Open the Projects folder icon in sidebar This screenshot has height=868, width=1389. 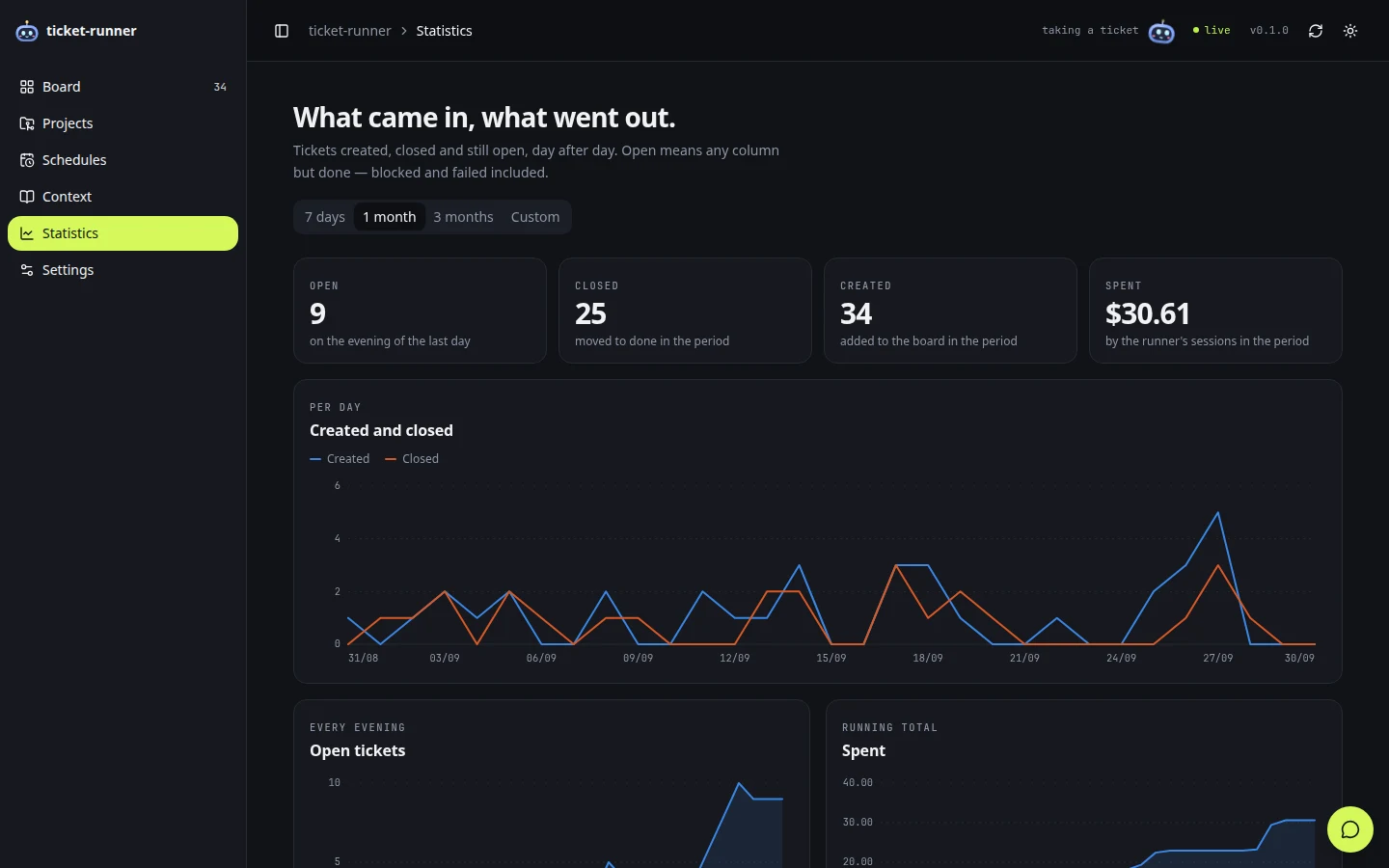tap(27, 123)
